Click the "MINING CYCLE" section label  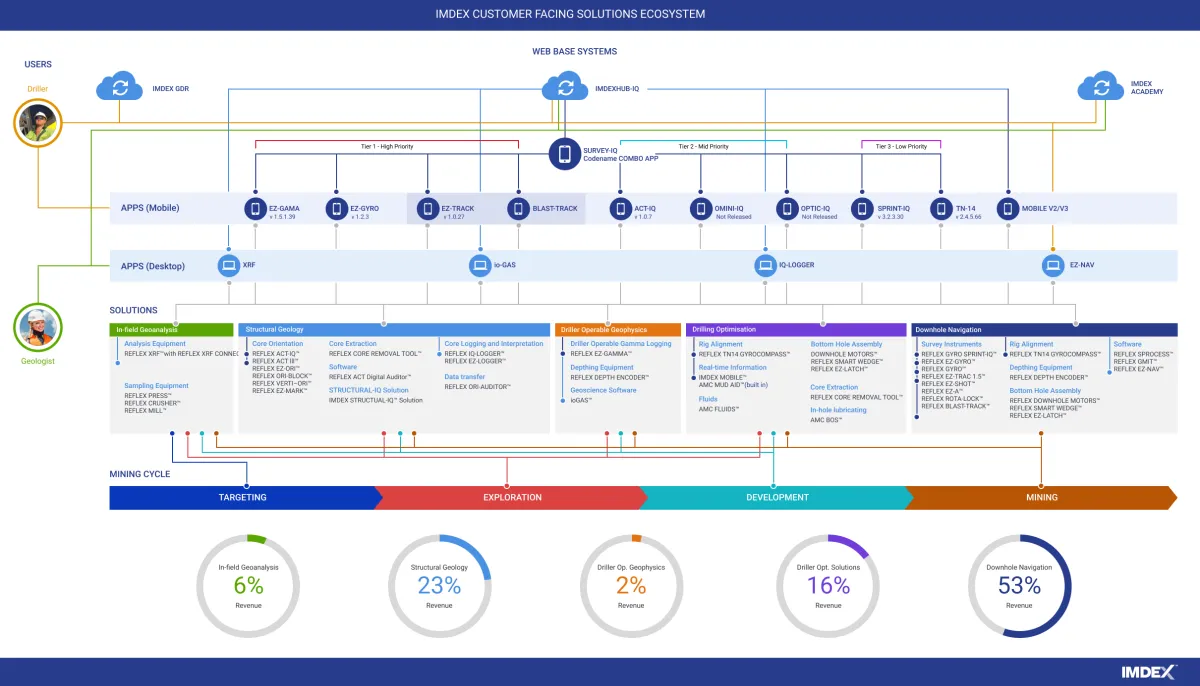click(140, 474)
